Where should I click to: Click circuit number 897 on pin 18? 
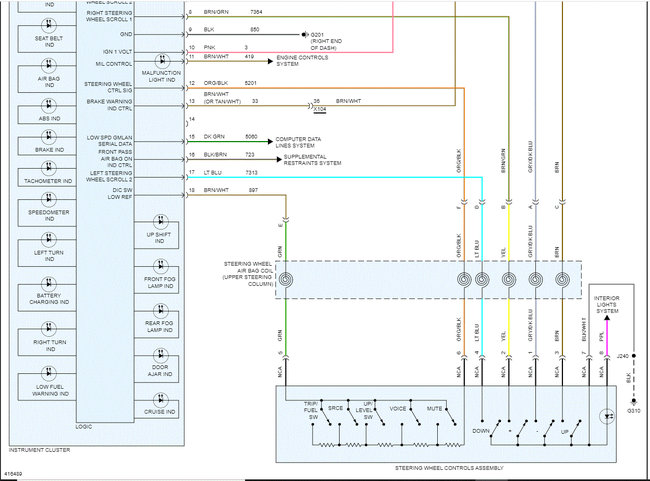[x=253, y=190]
